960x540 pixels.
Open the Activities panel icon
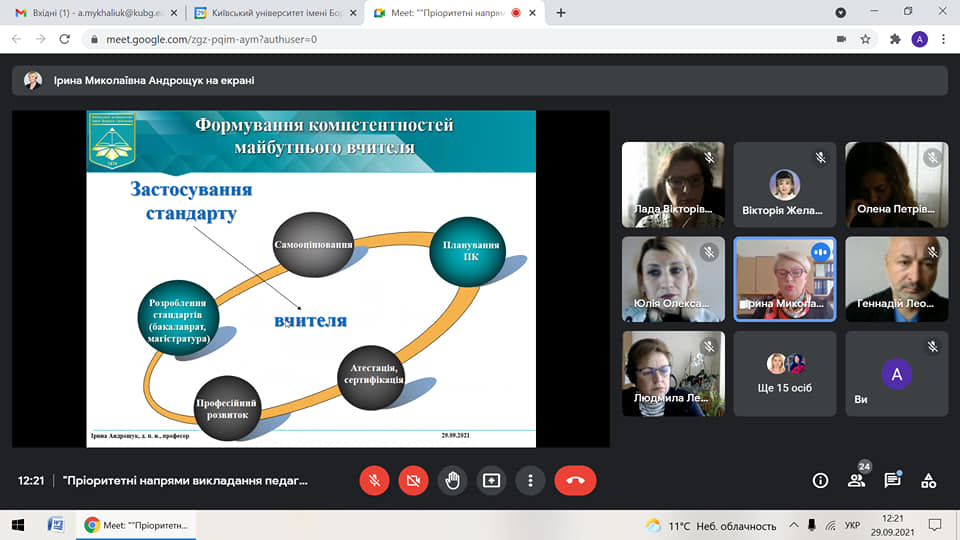928,480
